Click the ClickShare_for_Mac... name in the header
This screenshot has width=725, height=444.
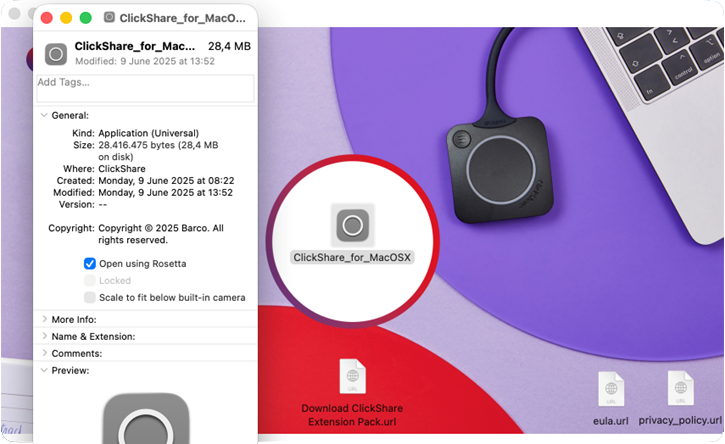135,46
